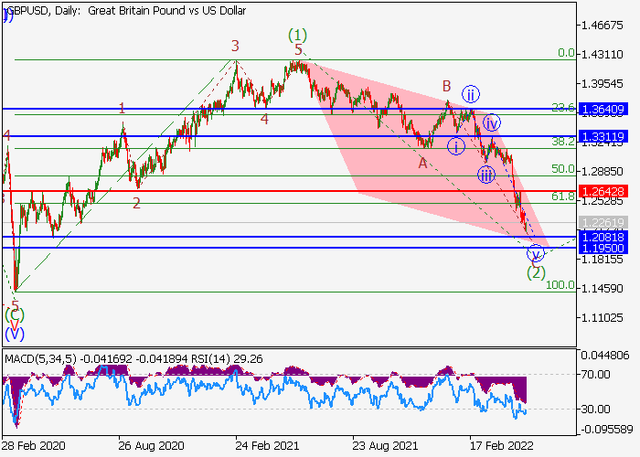Click the 28 Feb 2020 date label

point(34,446)
